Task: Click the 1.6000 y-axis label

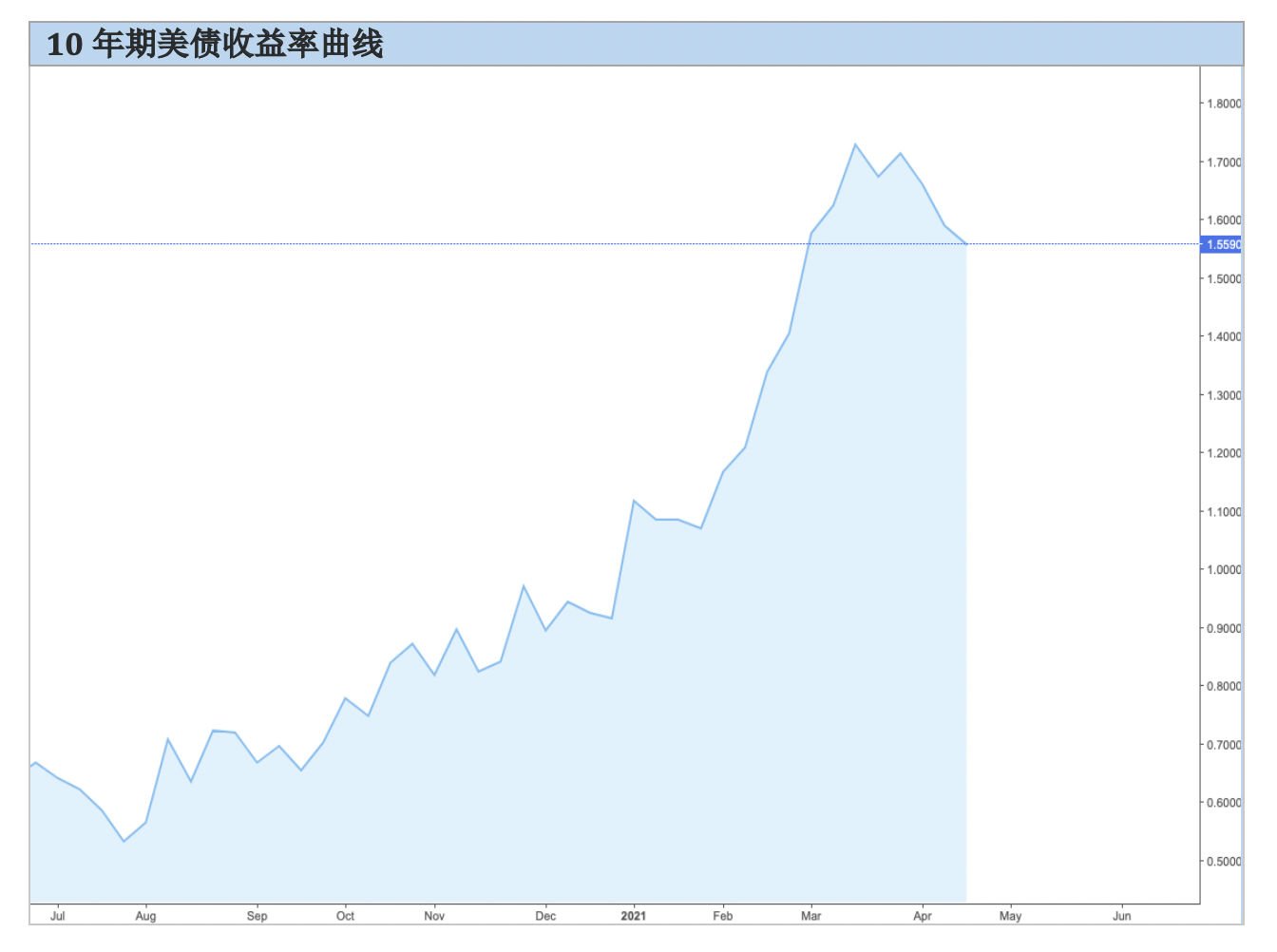Action: (x=1224, y=219)
